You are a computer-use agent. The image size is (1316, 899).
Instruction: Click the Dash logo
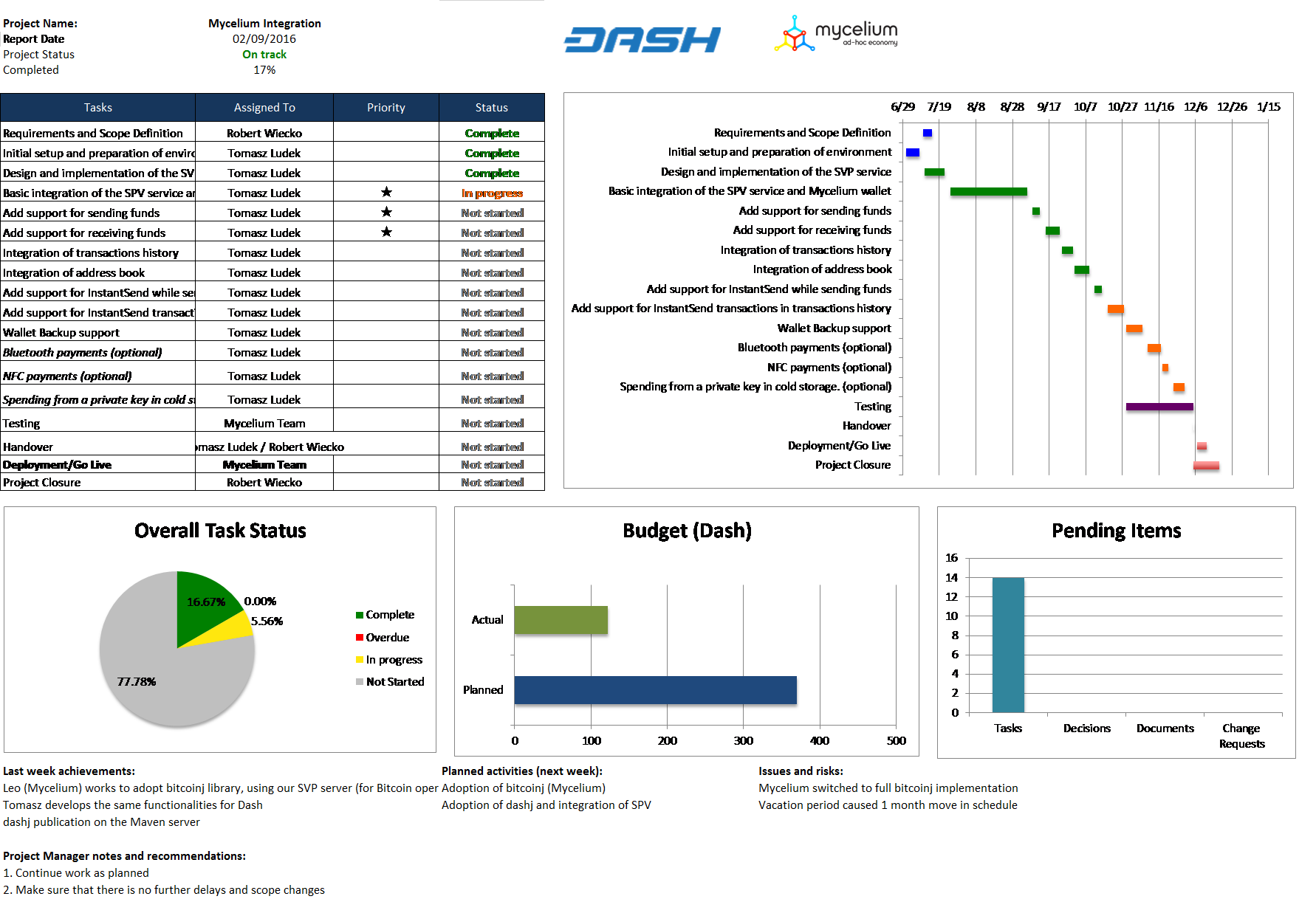click(642, 40)
